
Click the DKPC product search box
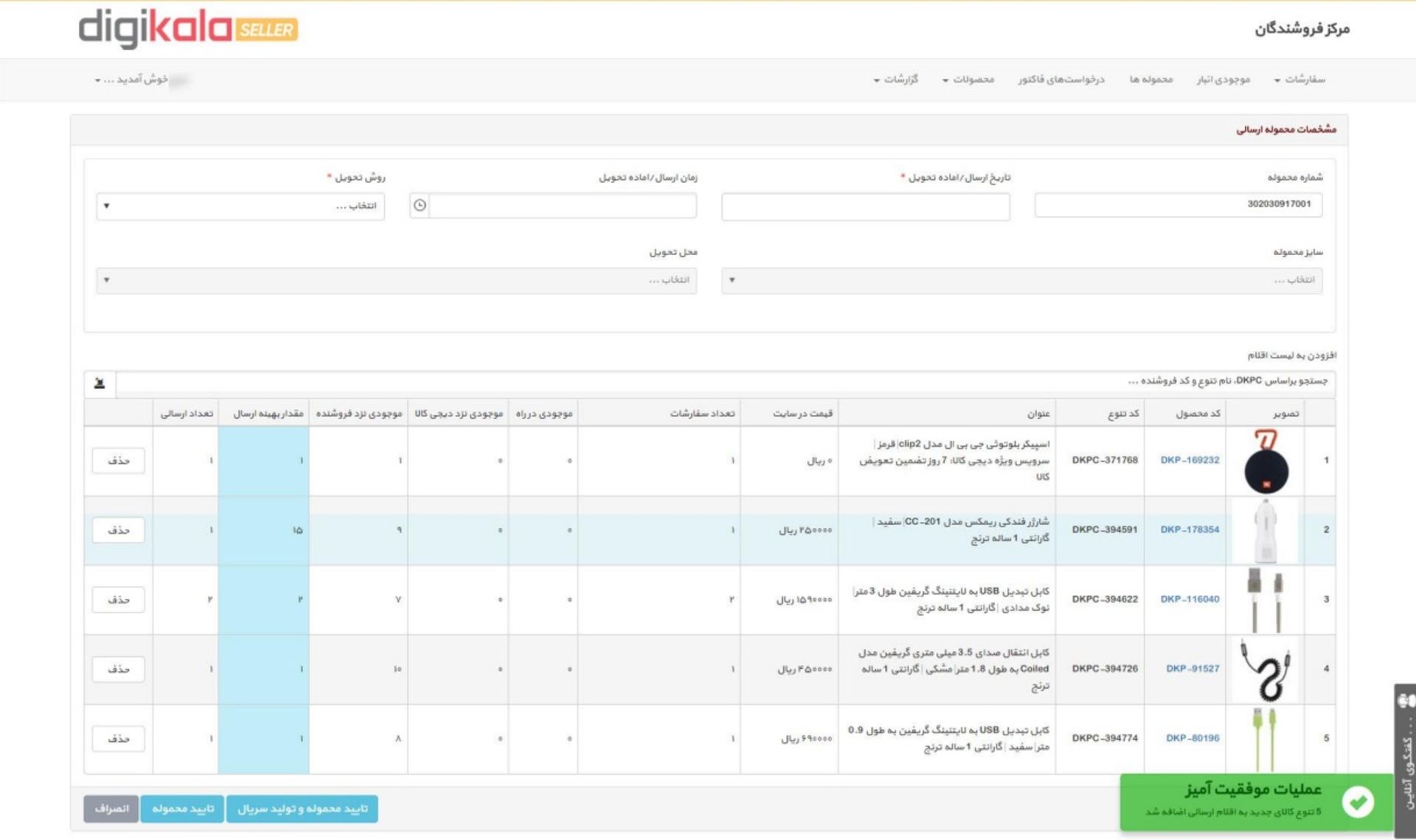point(726,382)
